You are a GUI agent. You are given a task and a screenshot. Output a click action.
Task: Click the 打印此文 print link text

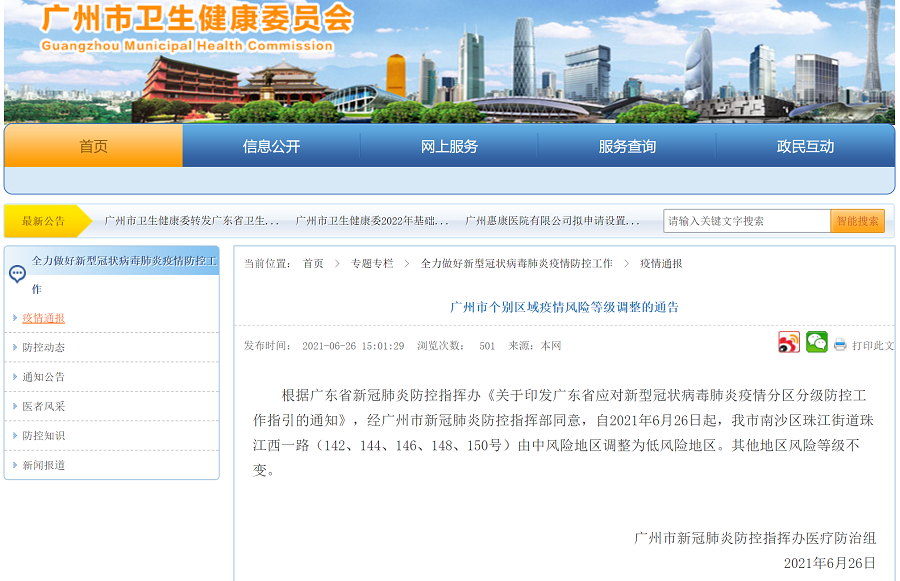point(873,345)
